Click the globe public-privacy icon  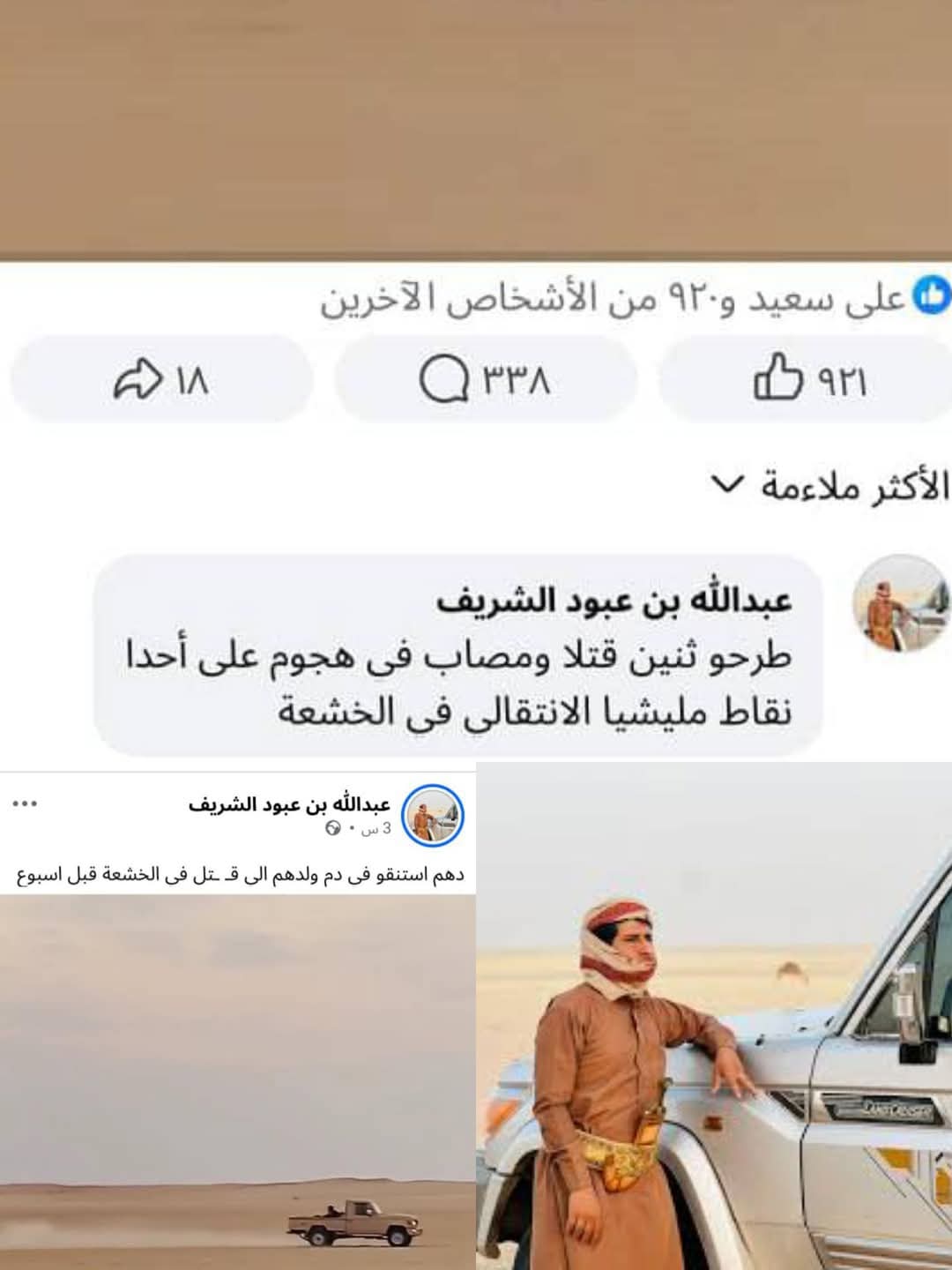tap(333, 828)
